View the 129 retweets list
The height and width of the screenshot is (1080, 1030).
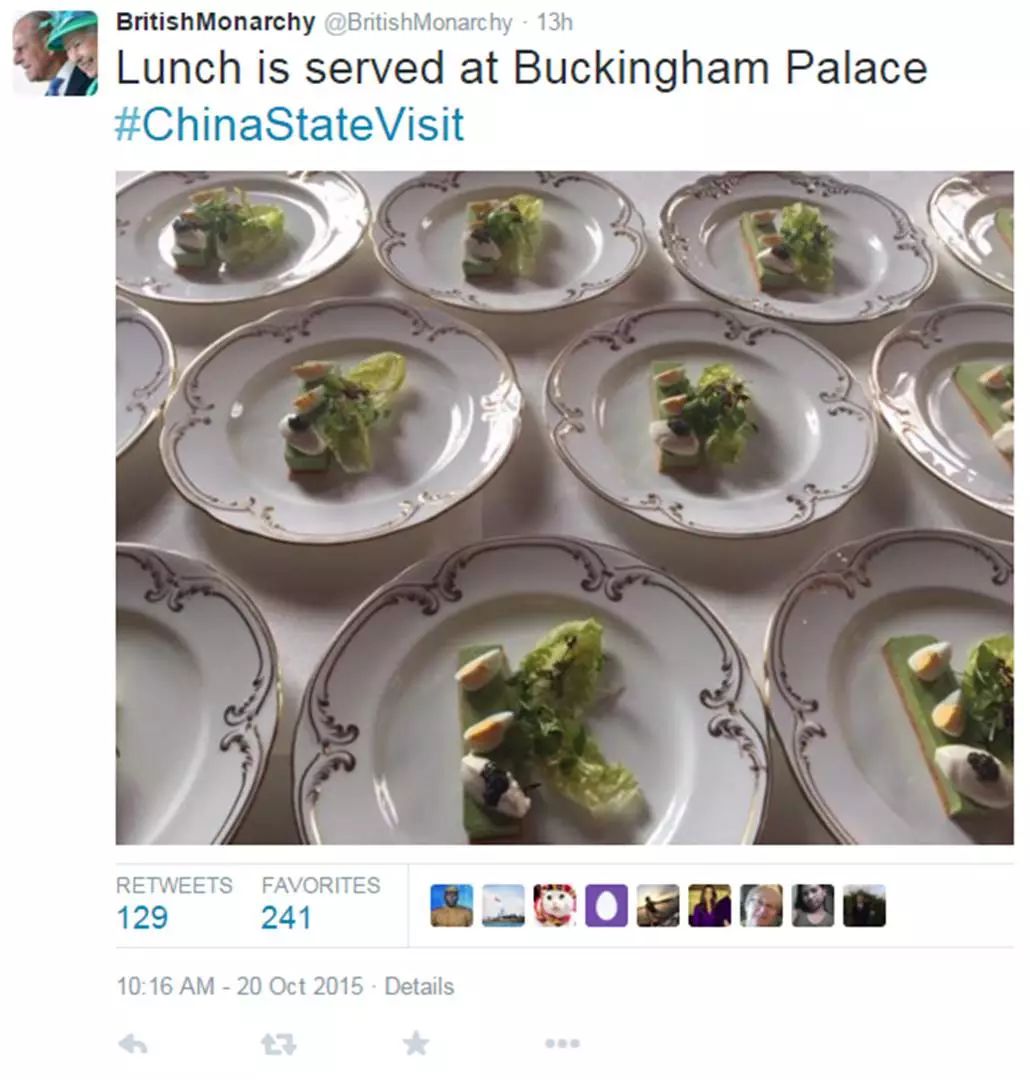click(174, 904)
